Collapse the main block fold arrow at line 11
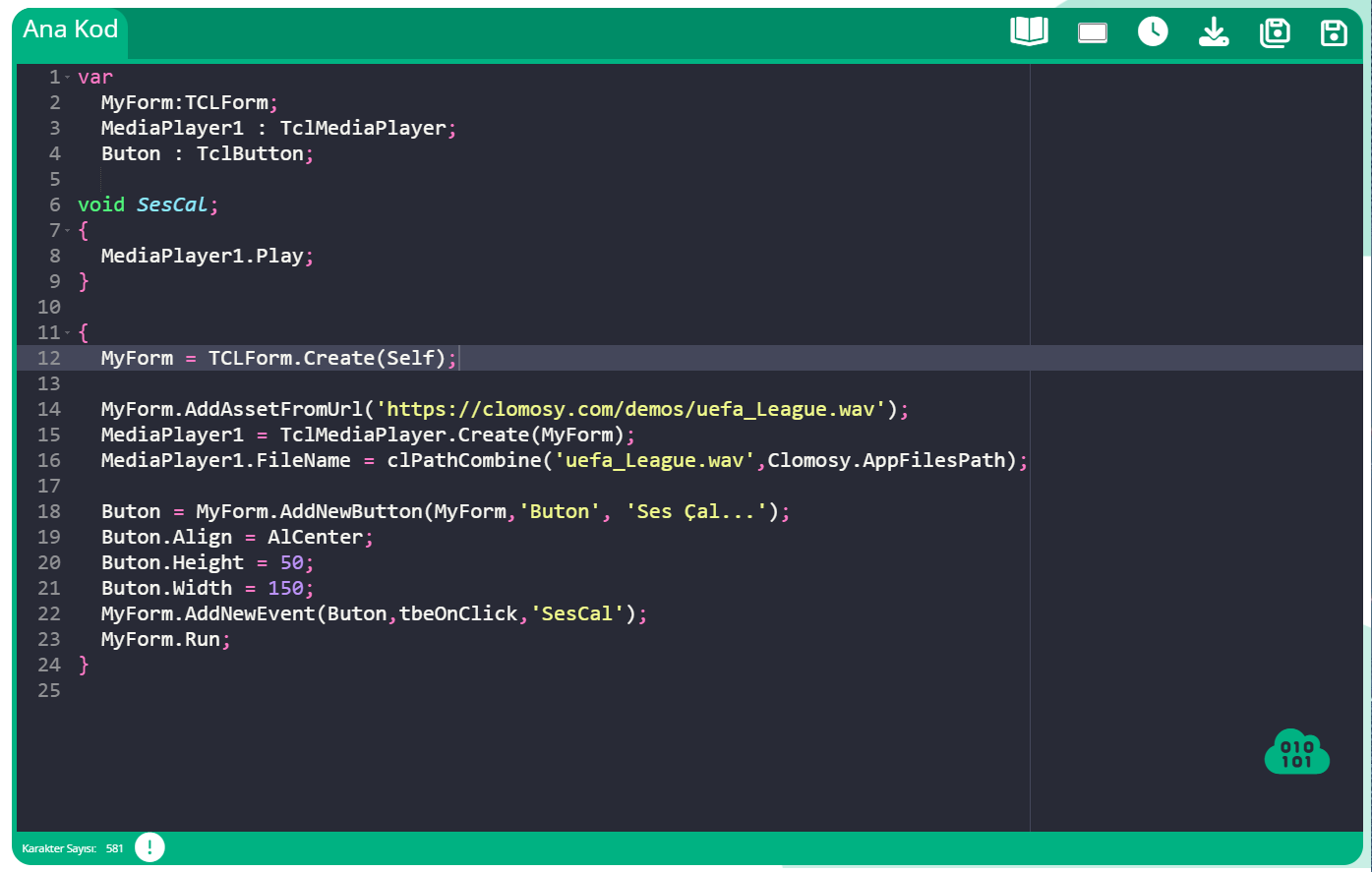This screenshot has width=1372, height=872. 67,332
